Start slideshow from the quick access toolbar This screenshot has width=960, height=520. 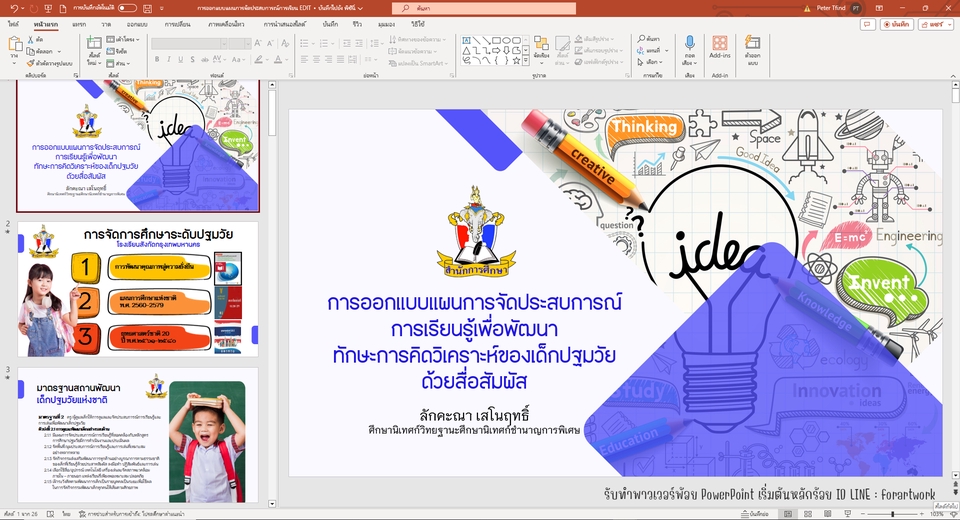pos(48,9)
